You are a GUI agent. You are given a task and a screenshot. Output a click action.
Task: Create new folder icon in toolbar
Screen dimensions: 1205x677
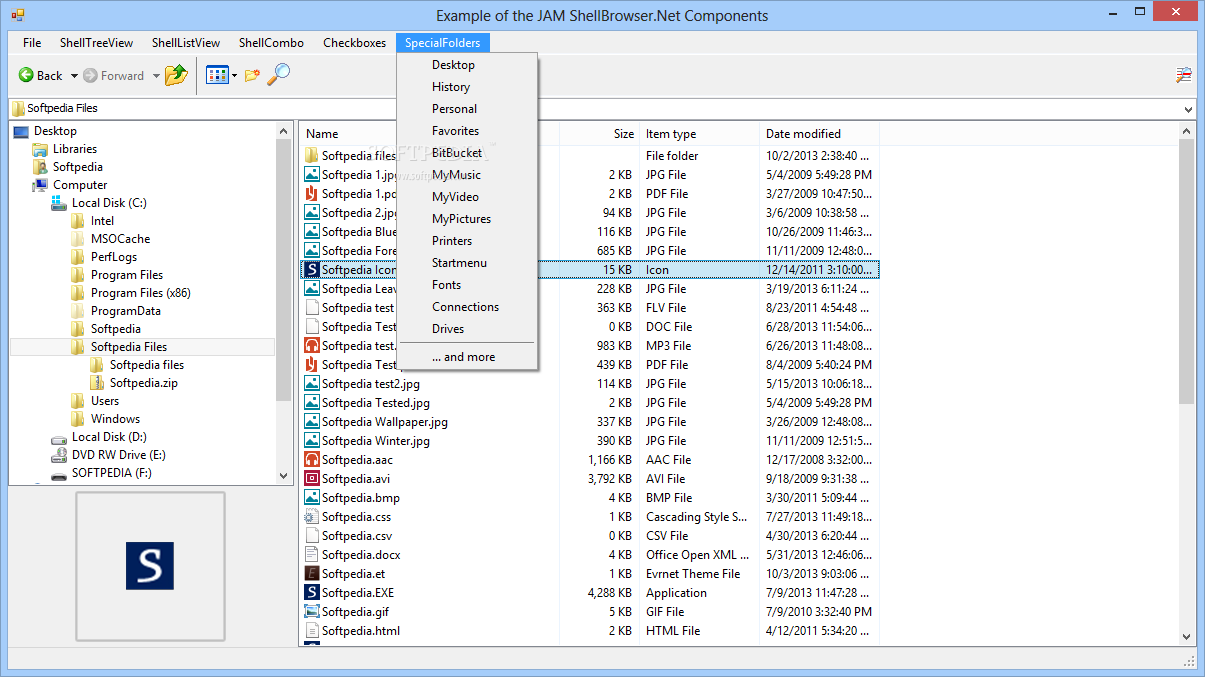252,75
